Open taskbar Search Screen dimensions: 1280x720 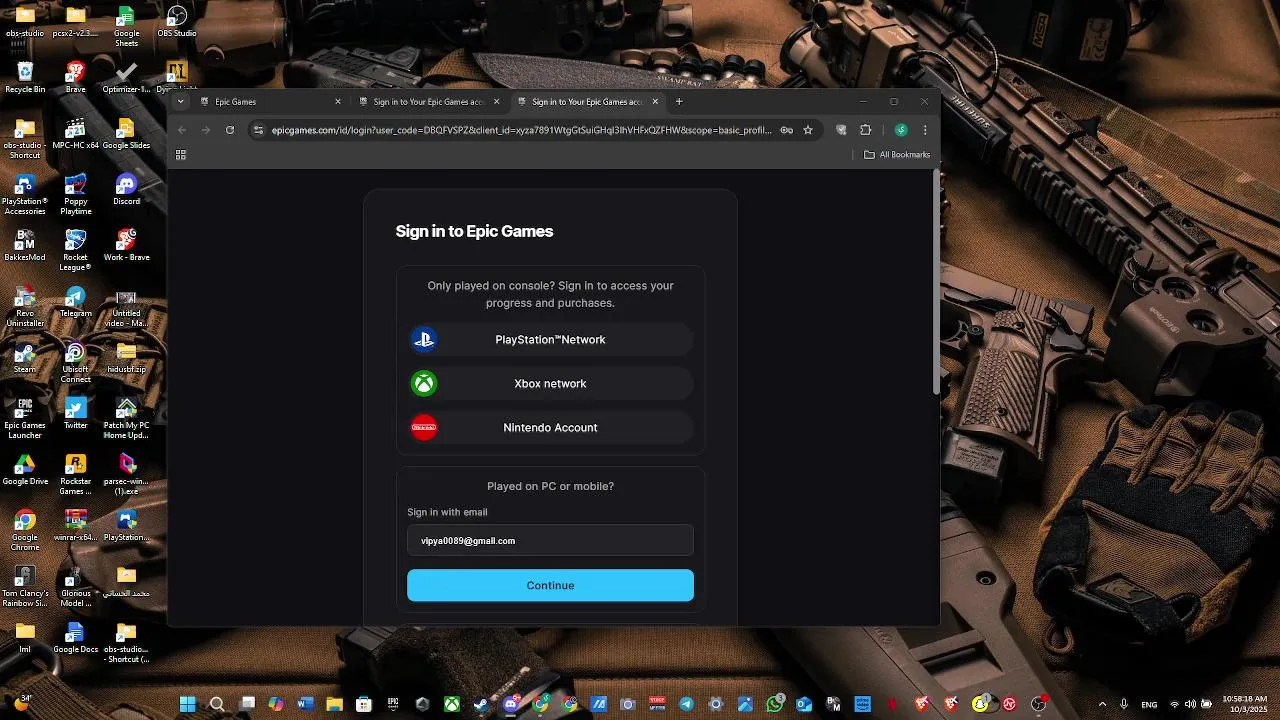click(217, 704)
